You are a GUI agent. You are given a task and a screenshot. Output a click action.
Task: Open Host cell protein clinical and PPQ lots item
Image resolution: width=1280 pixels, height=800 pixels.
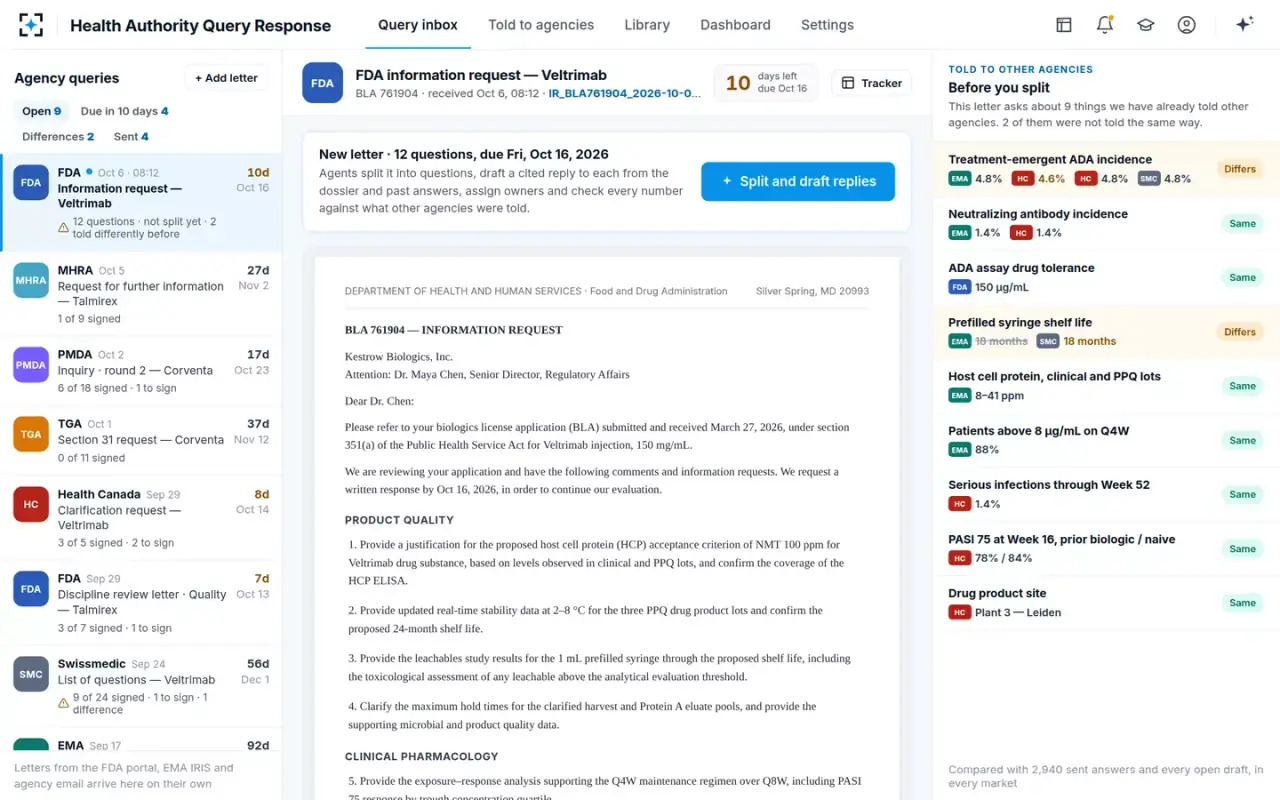coord(1106,386)
